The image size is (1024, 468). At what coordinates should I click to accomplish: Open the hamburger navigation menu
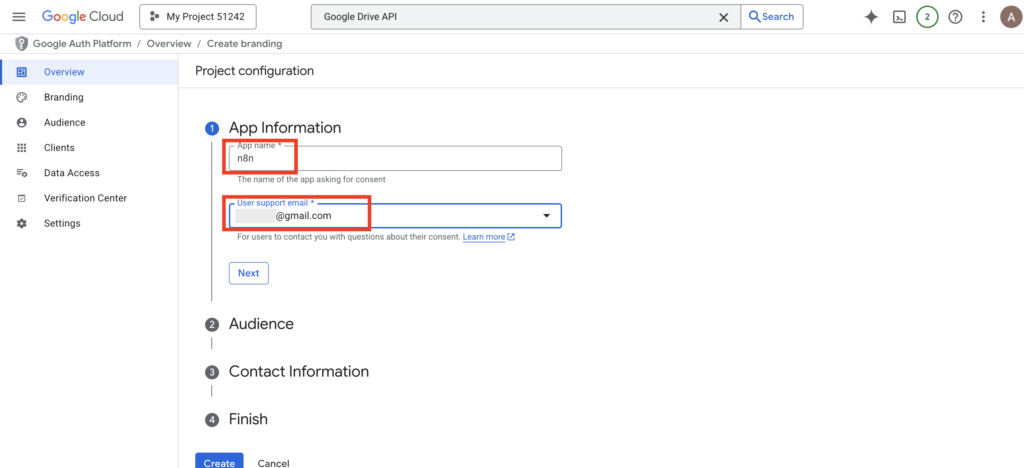click(x=18, y=17)
